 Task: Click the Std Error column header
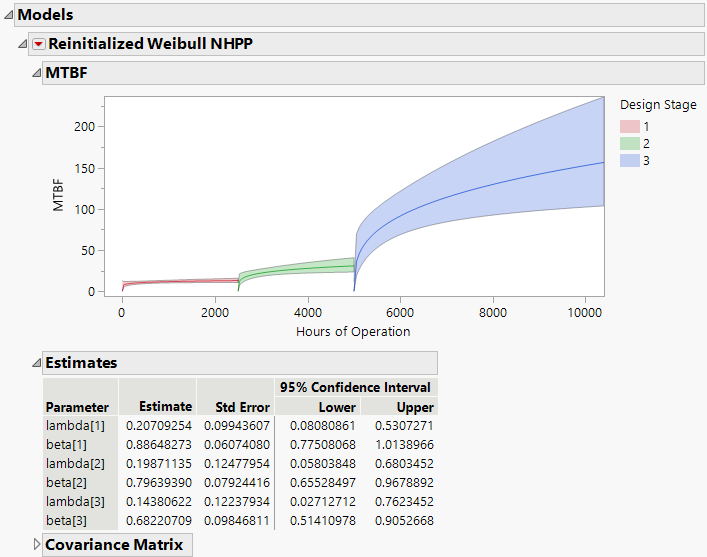[x=242, y=407]
